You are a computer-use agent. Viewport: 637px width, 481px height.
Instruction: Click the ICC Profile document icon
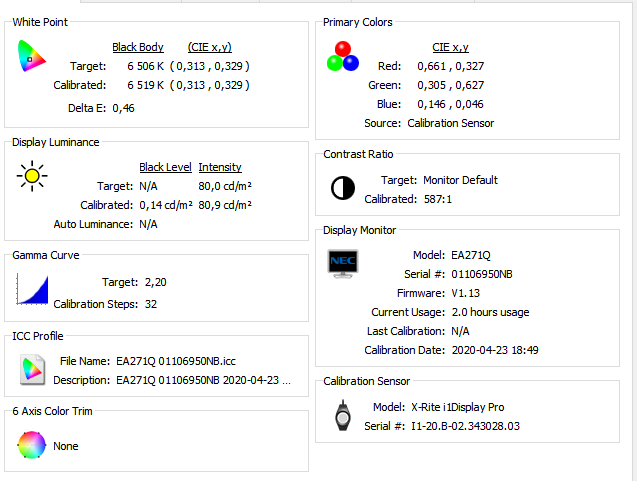pos(31,370)
